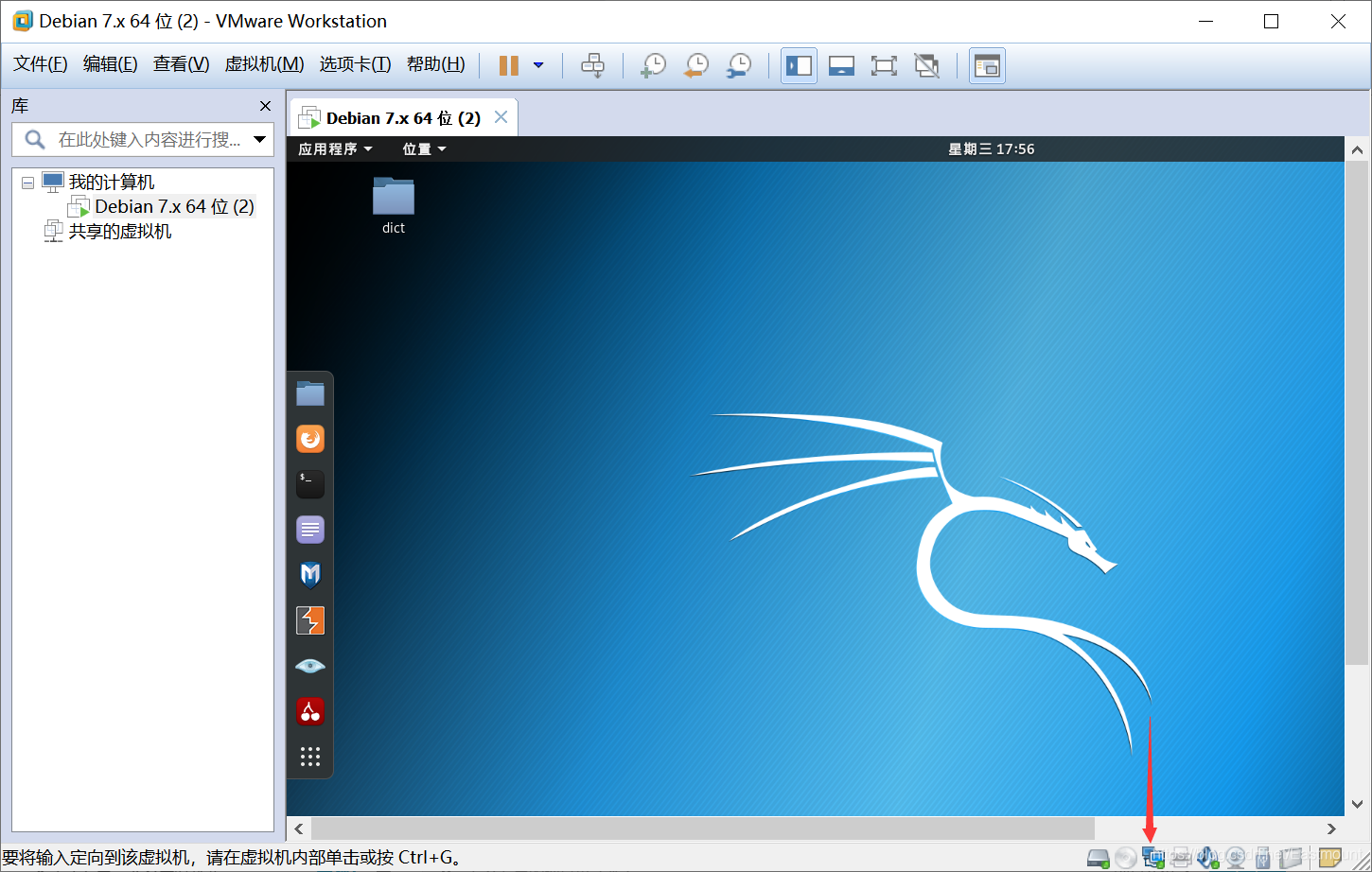Enter full screen mode
Viewport: 1372px width, 872px height.
pyautogui.click(x=884, y=65)
